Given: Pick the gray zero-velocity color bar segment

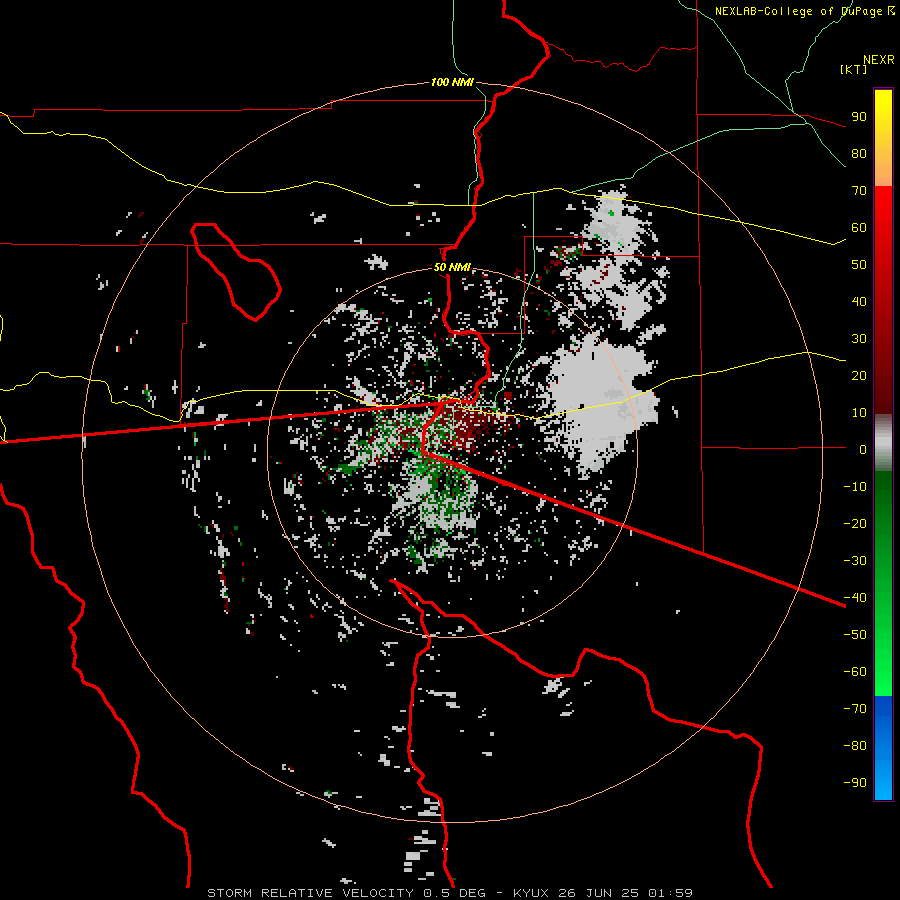Looking at the screenshot, I should point(883,443).
